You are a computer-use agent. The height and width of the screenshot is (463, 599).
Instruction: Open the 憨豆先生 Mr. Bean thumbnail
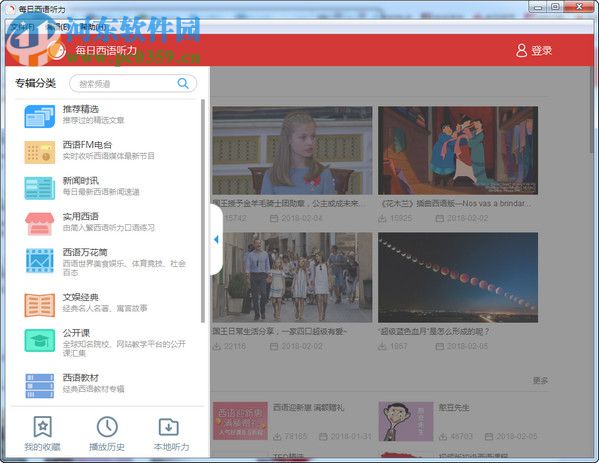pyautogui.click(x=406, y=421)
